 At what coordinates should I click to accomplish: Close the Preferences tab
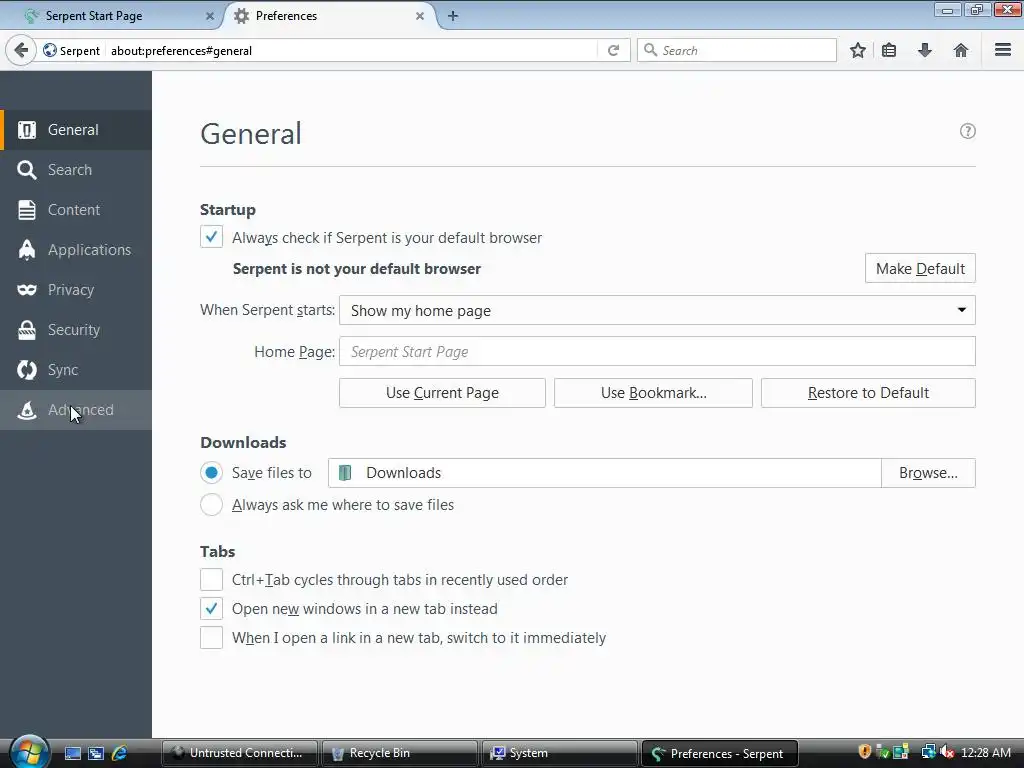tap(420, 16)
